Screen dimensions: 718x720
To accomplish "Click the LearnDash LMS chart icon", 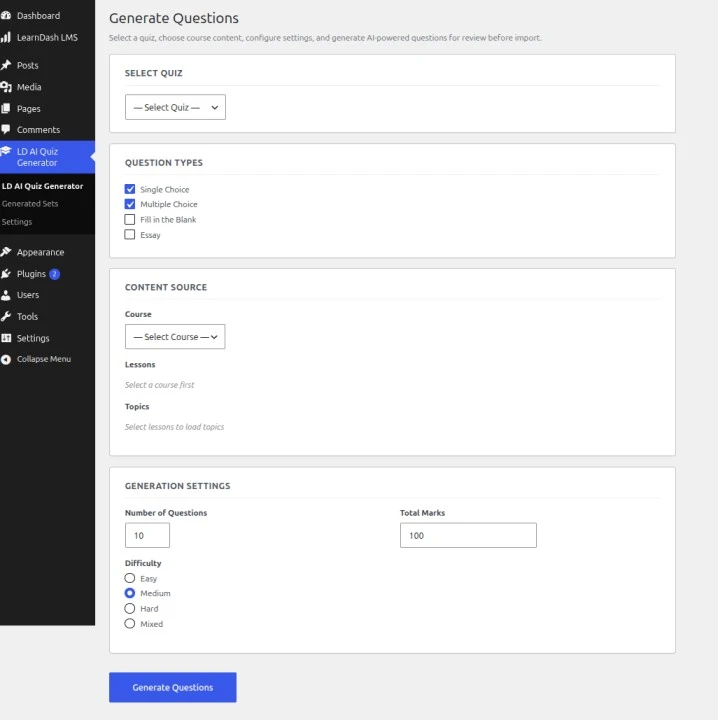I will point(6,38).
